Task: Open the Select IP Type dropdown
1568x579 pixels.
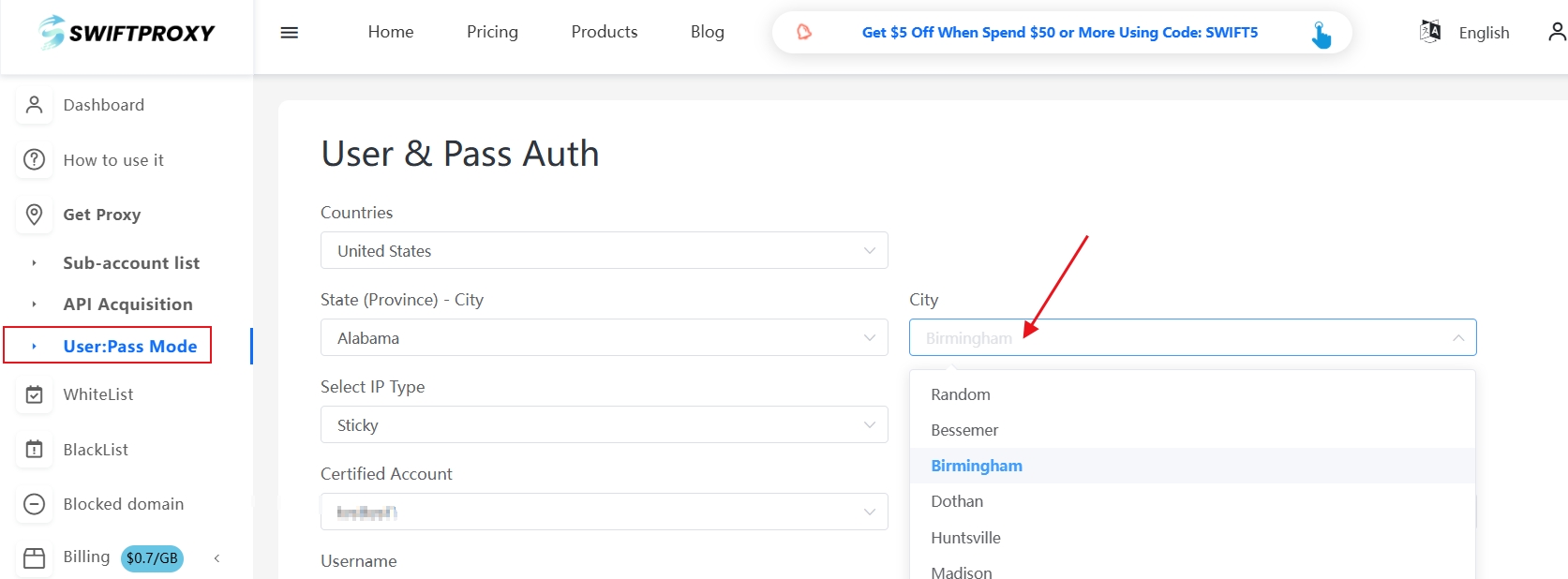Action: pos(604,425)
